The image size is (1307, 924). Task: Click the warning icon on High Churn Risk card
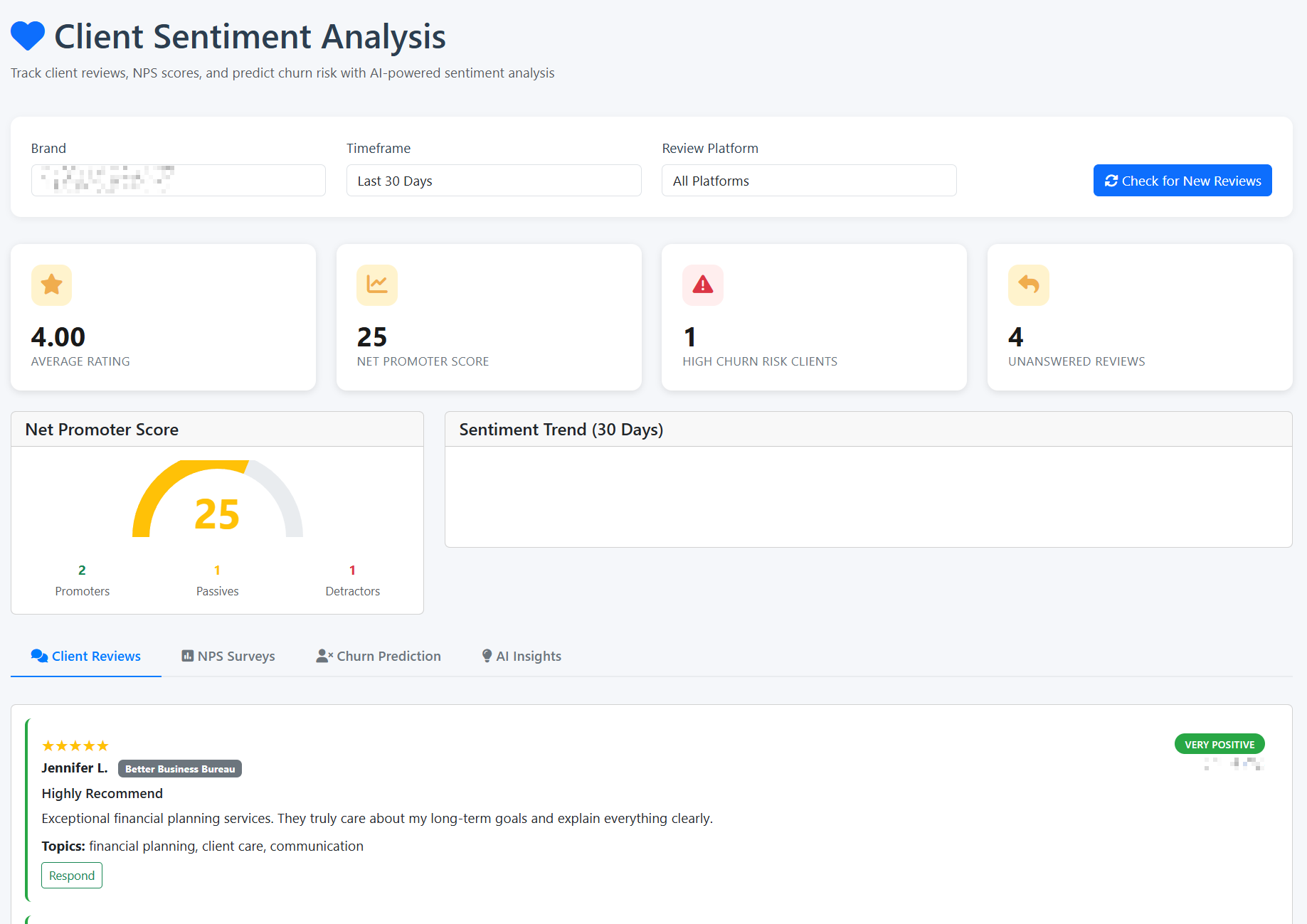pos(702,285)
